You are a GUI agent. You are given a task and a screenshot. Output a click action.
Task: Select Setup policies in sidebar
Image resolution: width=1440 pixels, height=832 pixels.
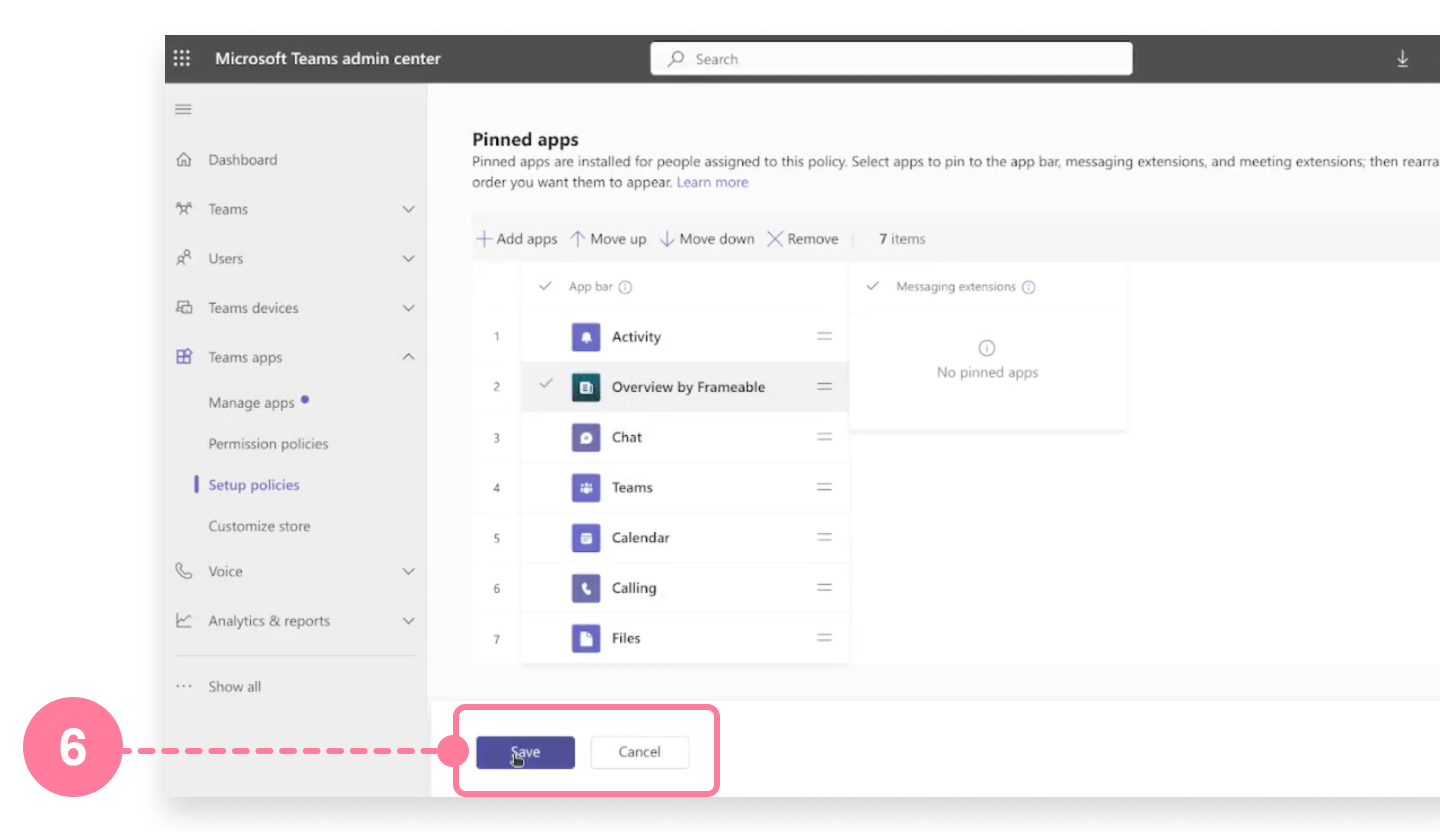pos(254,485)
